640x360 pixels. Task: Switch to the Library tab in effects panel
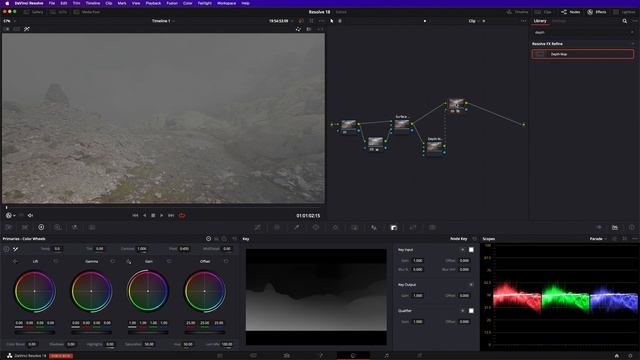tap(540, 21)
